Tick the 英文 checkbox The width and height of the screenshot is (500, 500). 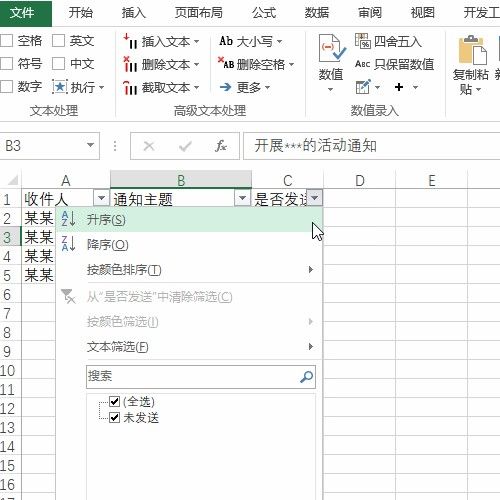(59, 41)
